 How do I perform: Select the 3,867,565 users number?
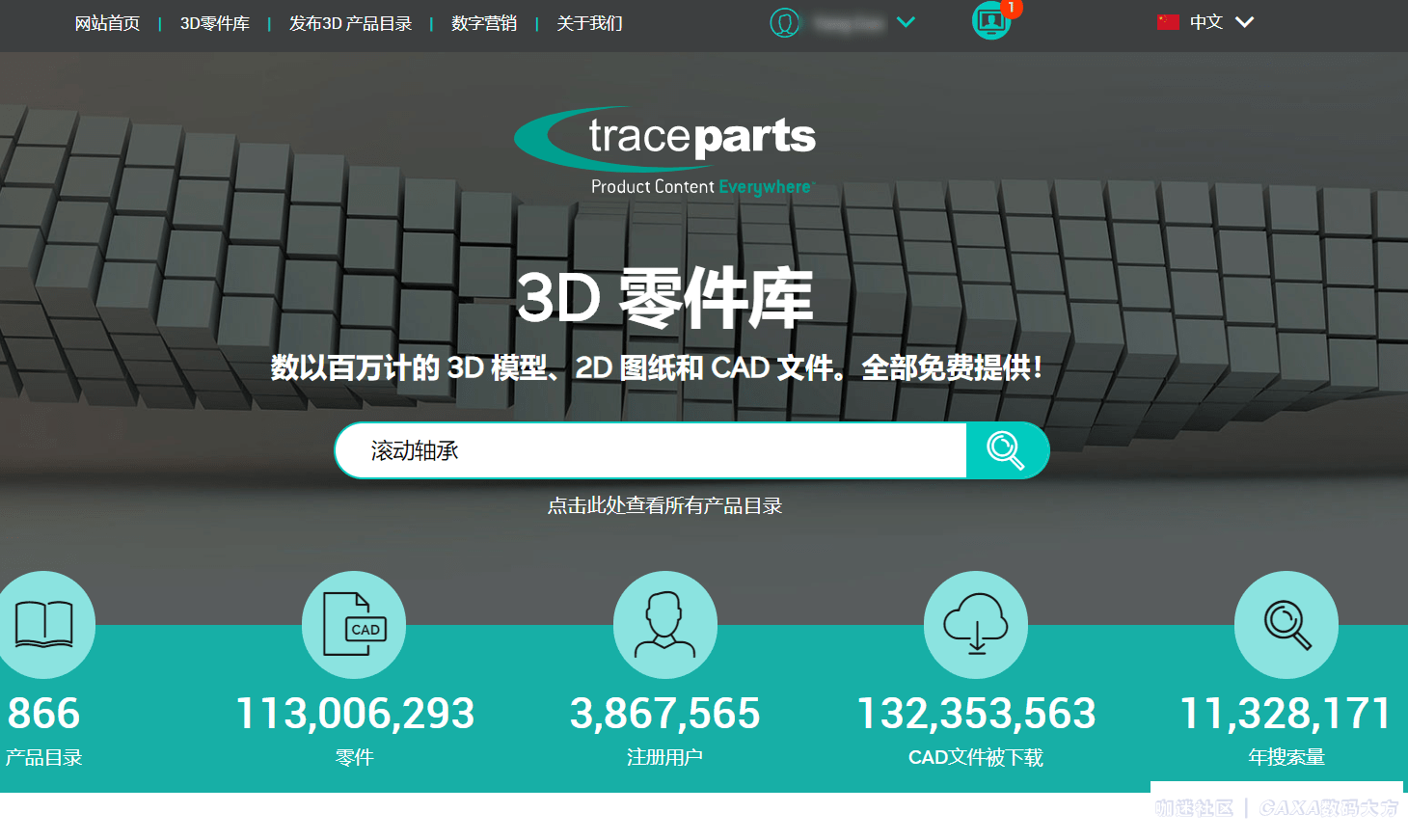pos(665,714)
